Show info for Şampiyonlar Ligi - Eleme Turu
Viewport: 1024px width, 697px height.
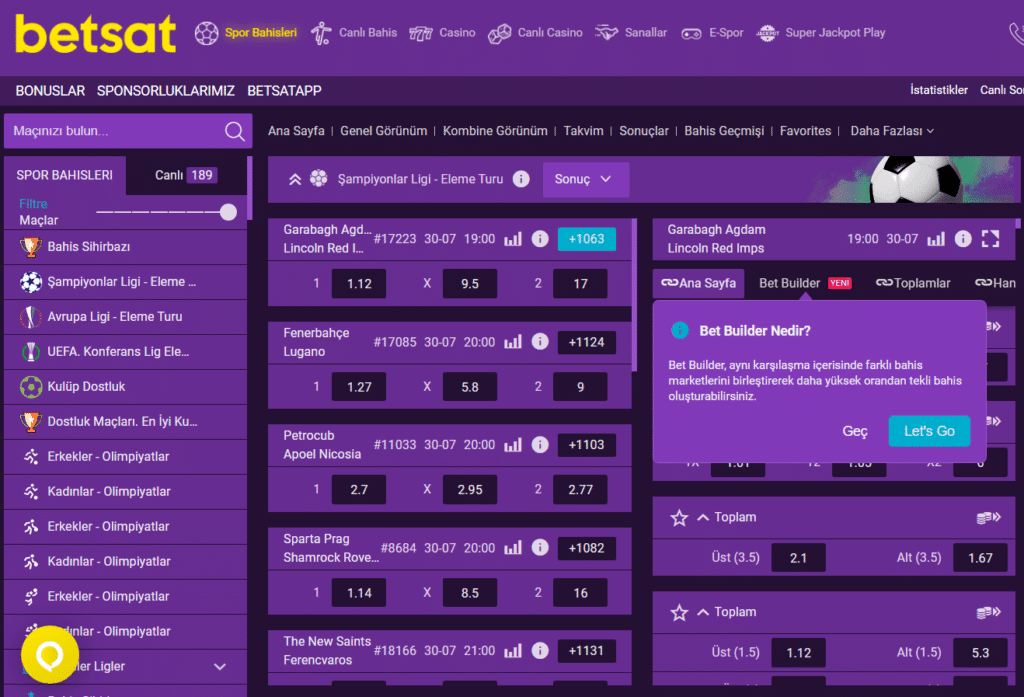[x=520, y=179]
